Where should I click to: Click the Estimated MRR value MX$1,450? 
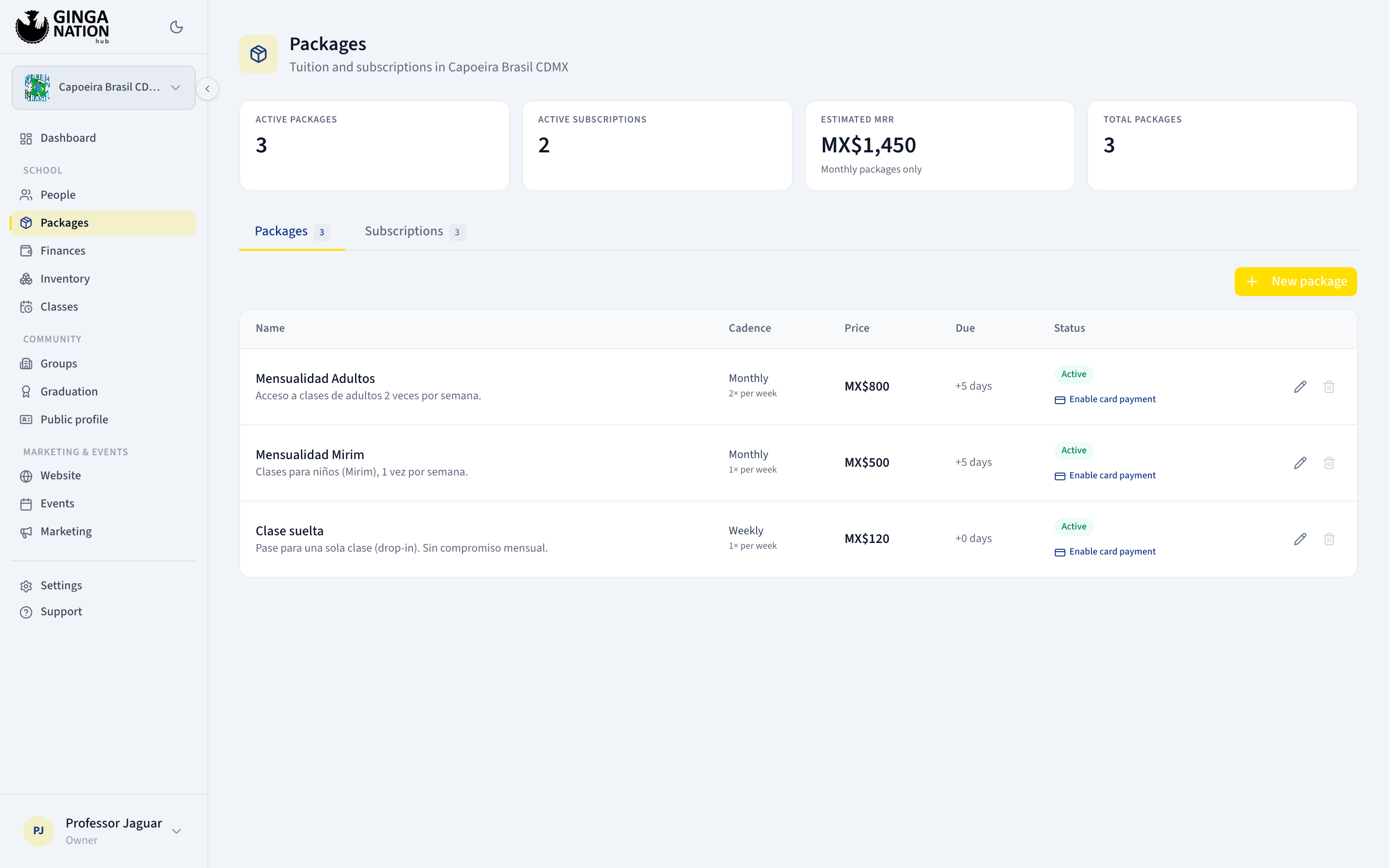coord(868,145)
